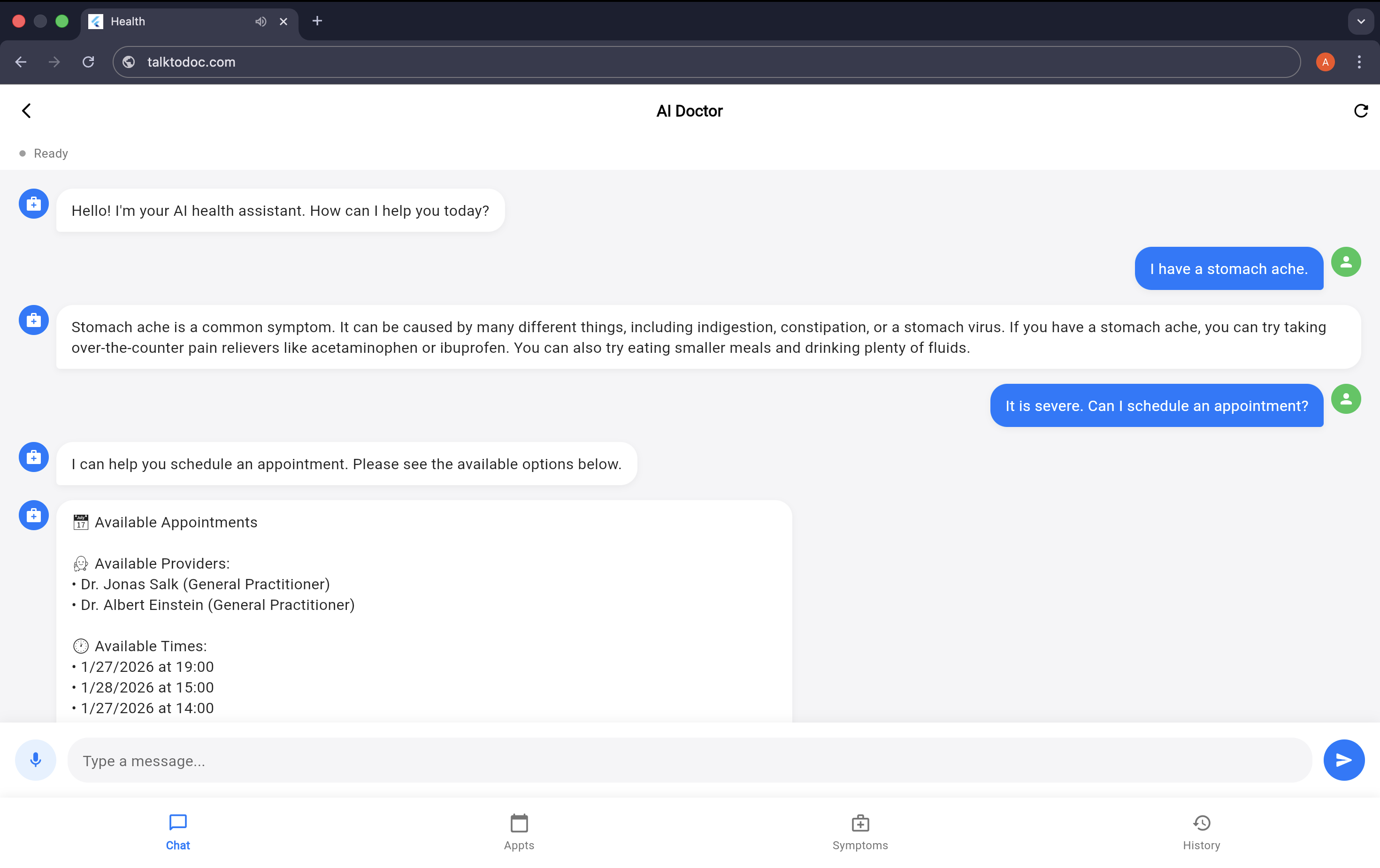The height and width of the screenshot is (868, 1380).
Task: Click the in-app back arrow
Action: pyautogui.click(x=26, y=111)
